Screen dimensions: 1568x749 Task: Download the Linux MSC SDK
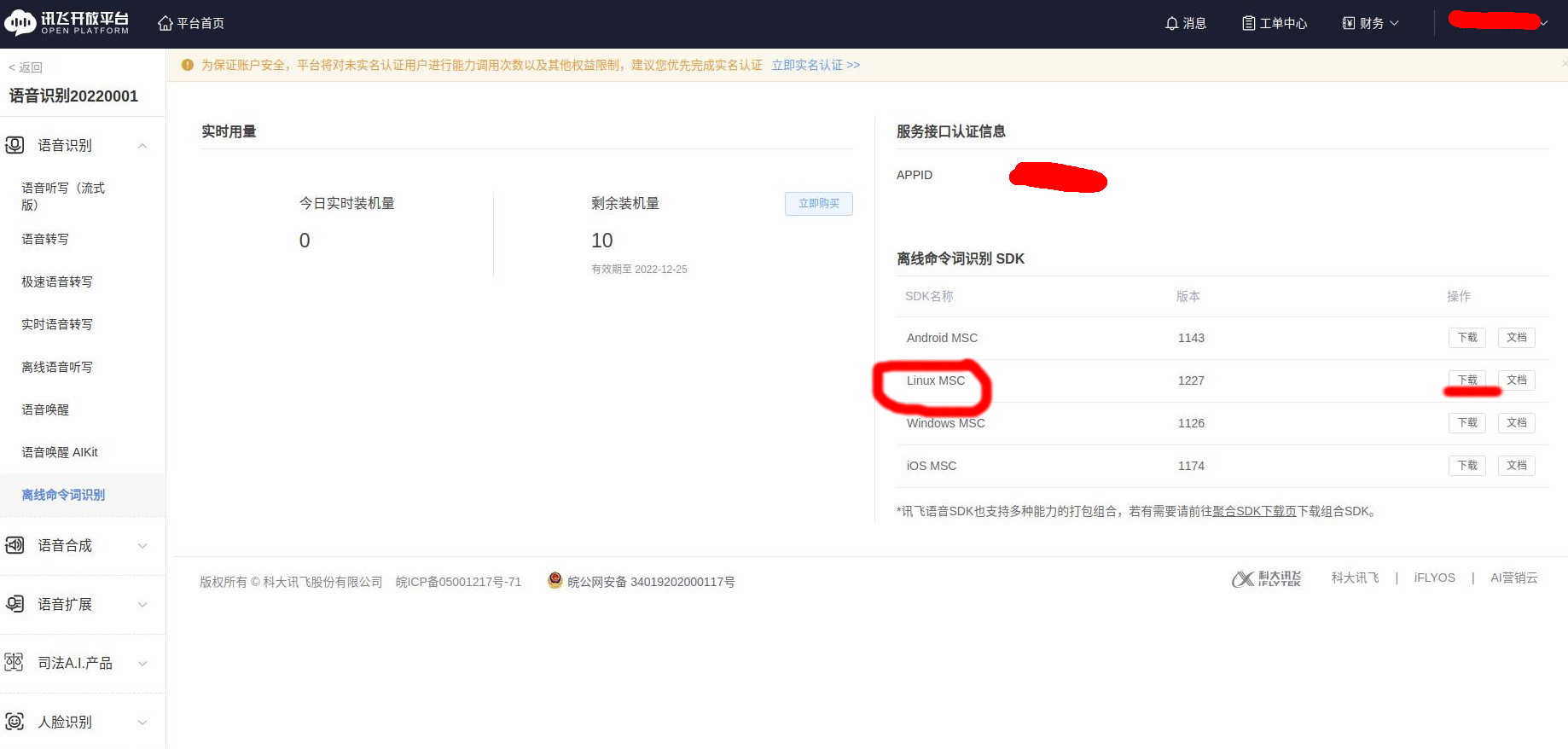pyautogui.click(x=1467, y=380)
